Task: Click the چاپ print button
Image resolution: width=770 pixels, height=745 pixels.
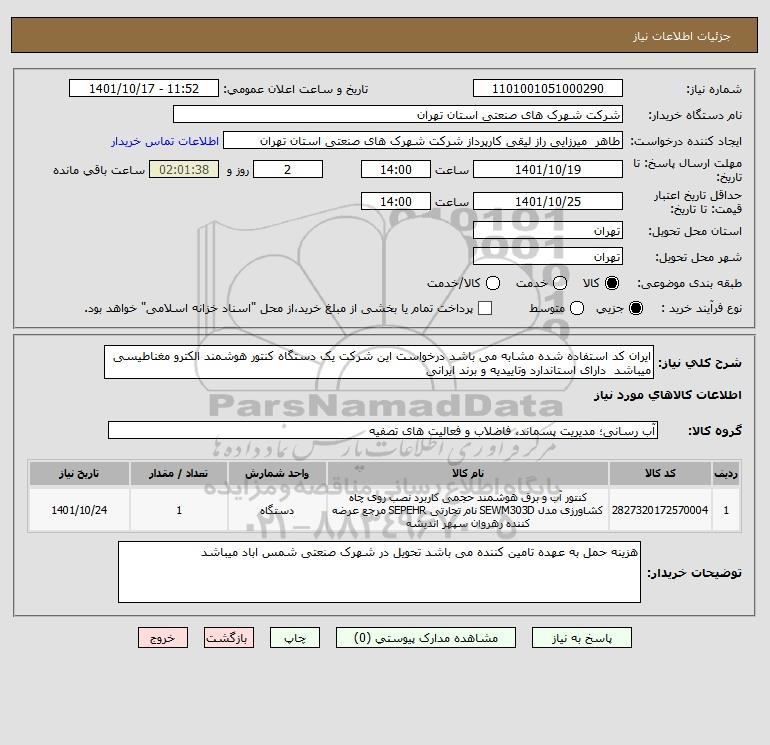Action: [295, 638]
